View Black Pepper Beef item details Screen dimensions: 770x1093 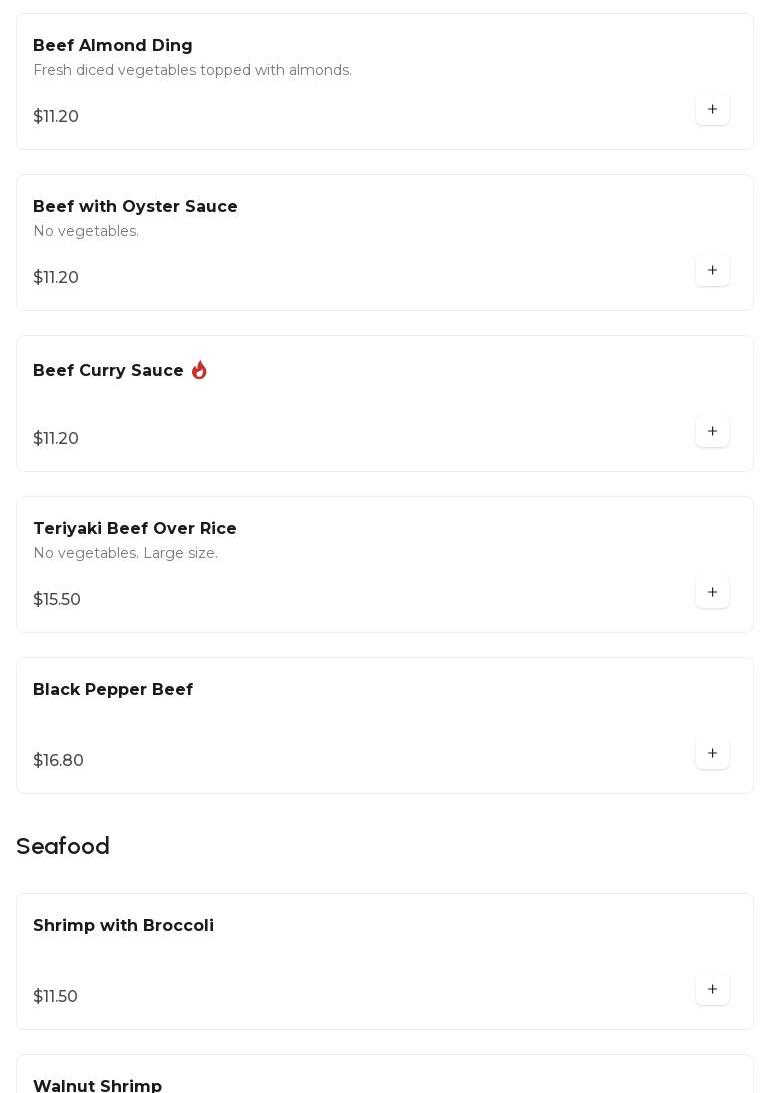coord(113,690)
